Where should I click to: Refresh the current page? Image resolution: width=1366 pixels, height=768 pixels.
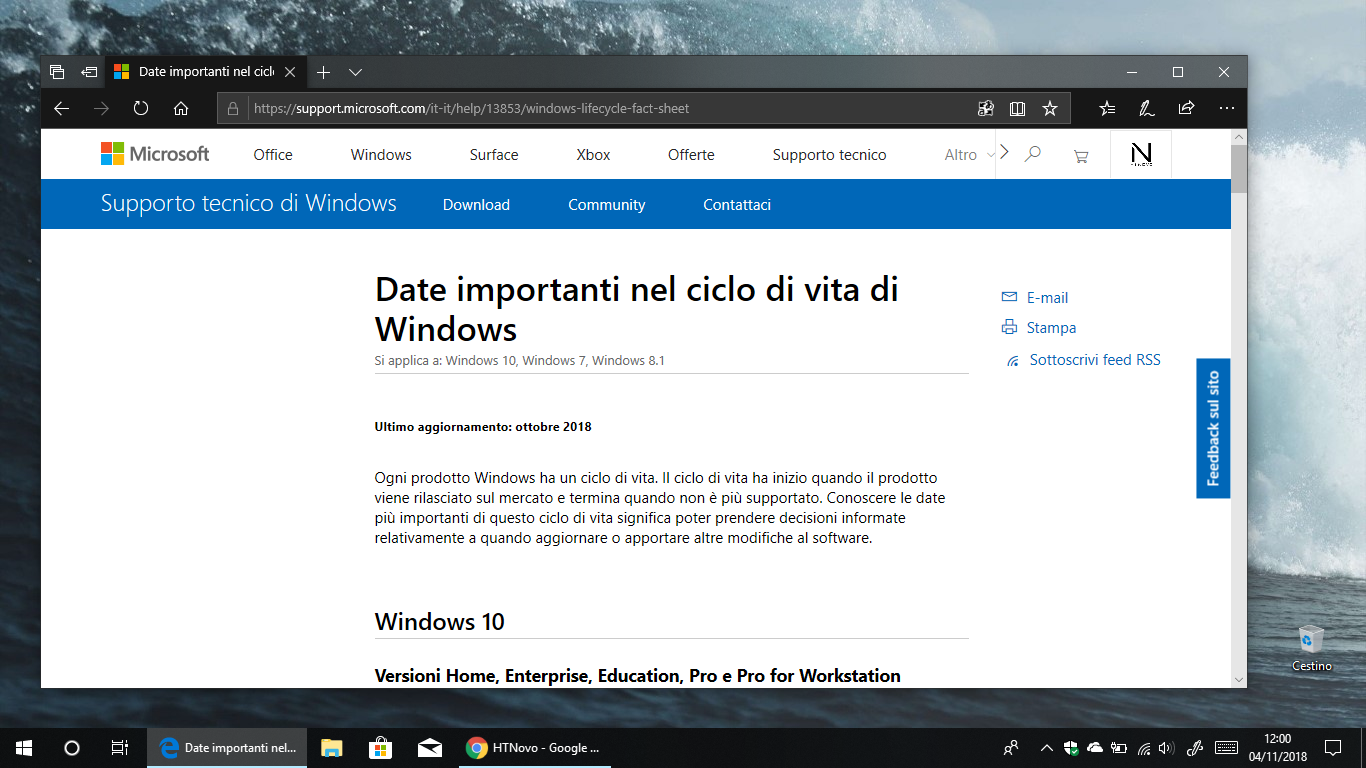pos(141,108)
